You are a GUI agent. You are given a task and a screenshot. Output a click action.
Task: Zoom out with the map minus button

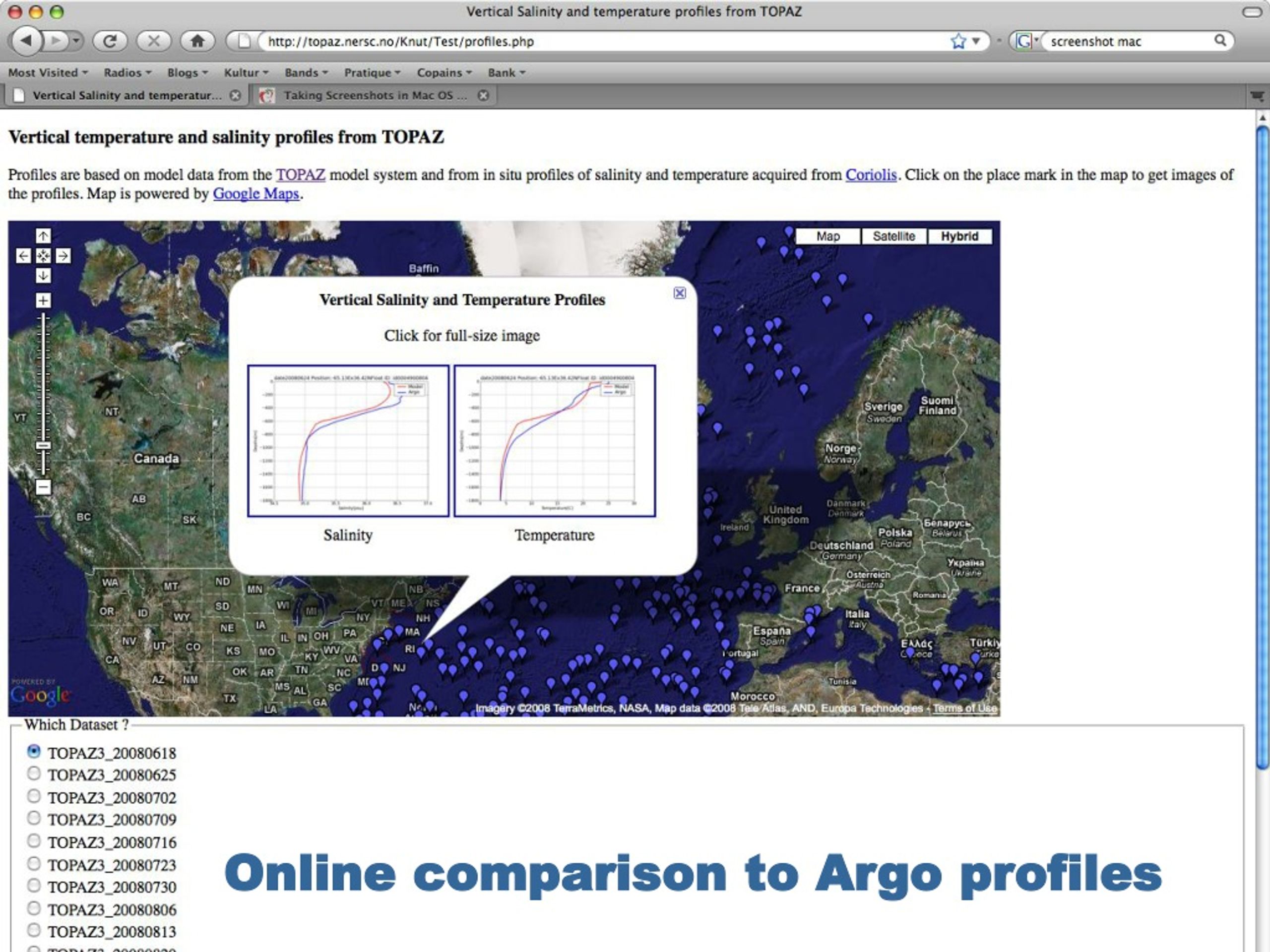coord(43,487)
